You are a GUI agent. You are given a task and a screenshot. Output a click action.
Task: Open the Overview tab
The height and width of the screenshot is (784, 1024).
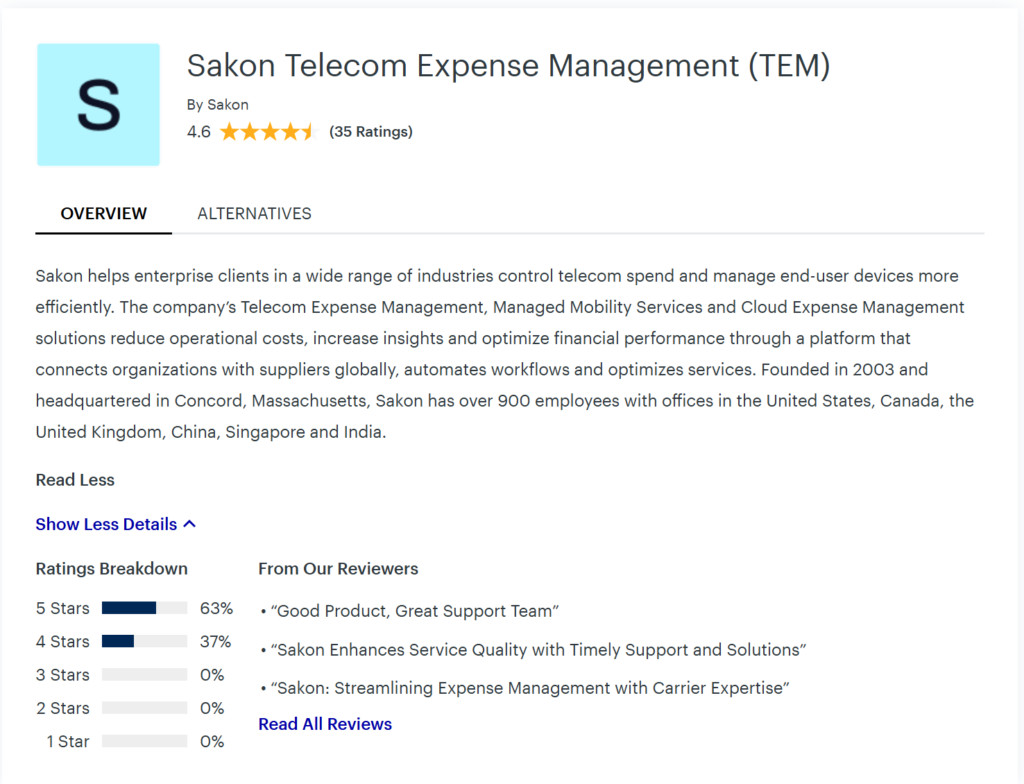(x=103, y=213)
